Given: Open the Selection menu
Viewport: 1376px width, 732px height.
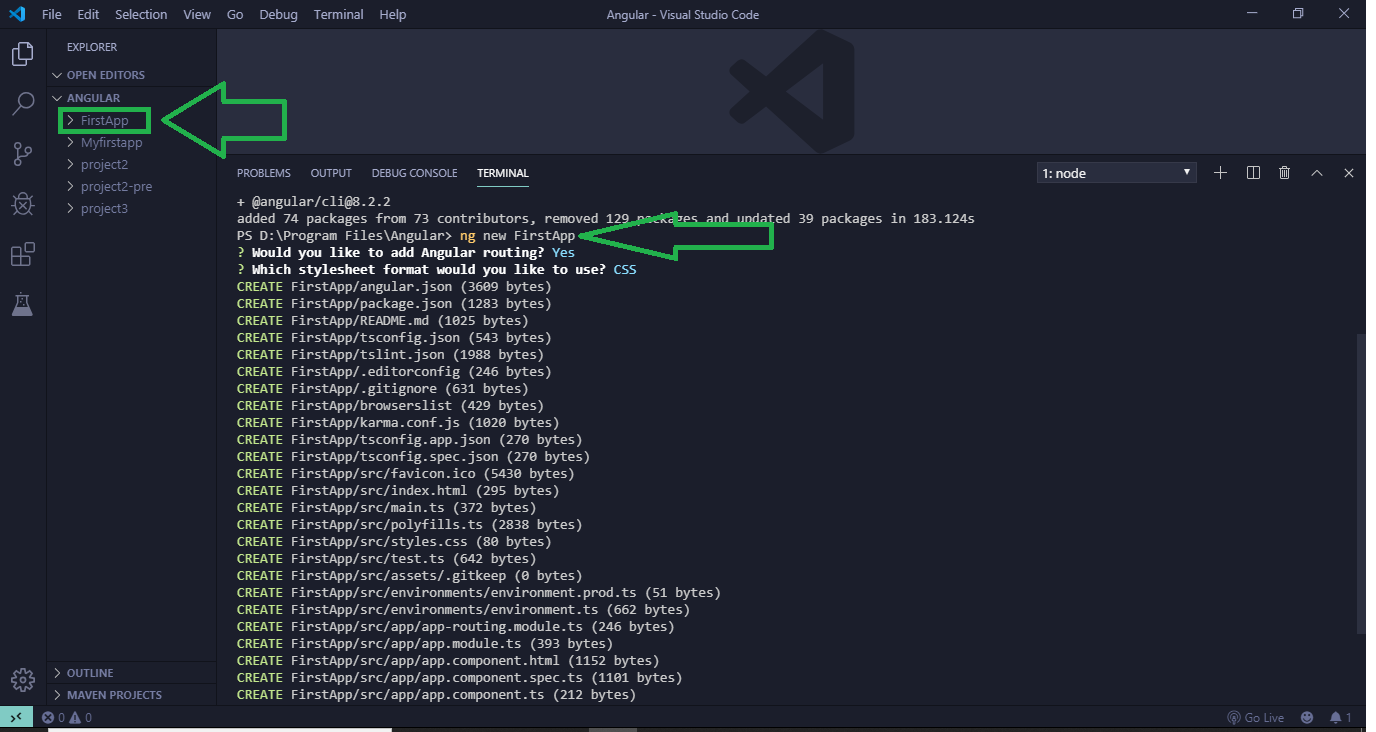Looking at the screenshot, I should [x=141, y=14].
